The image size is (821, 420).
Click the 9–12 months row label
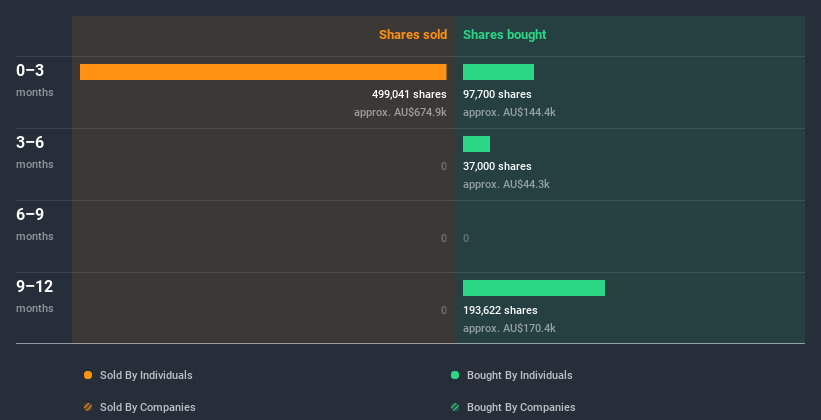(35, 296)
